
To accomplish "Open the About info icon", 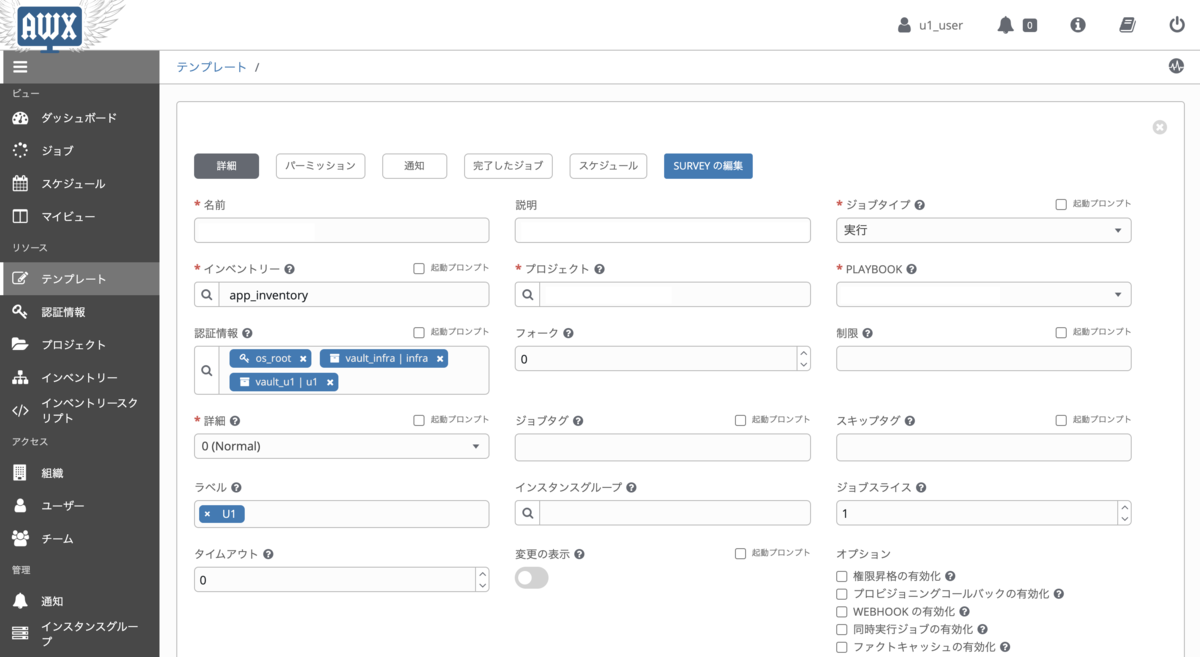I will pyautogui.click(x=1077, y=25).
